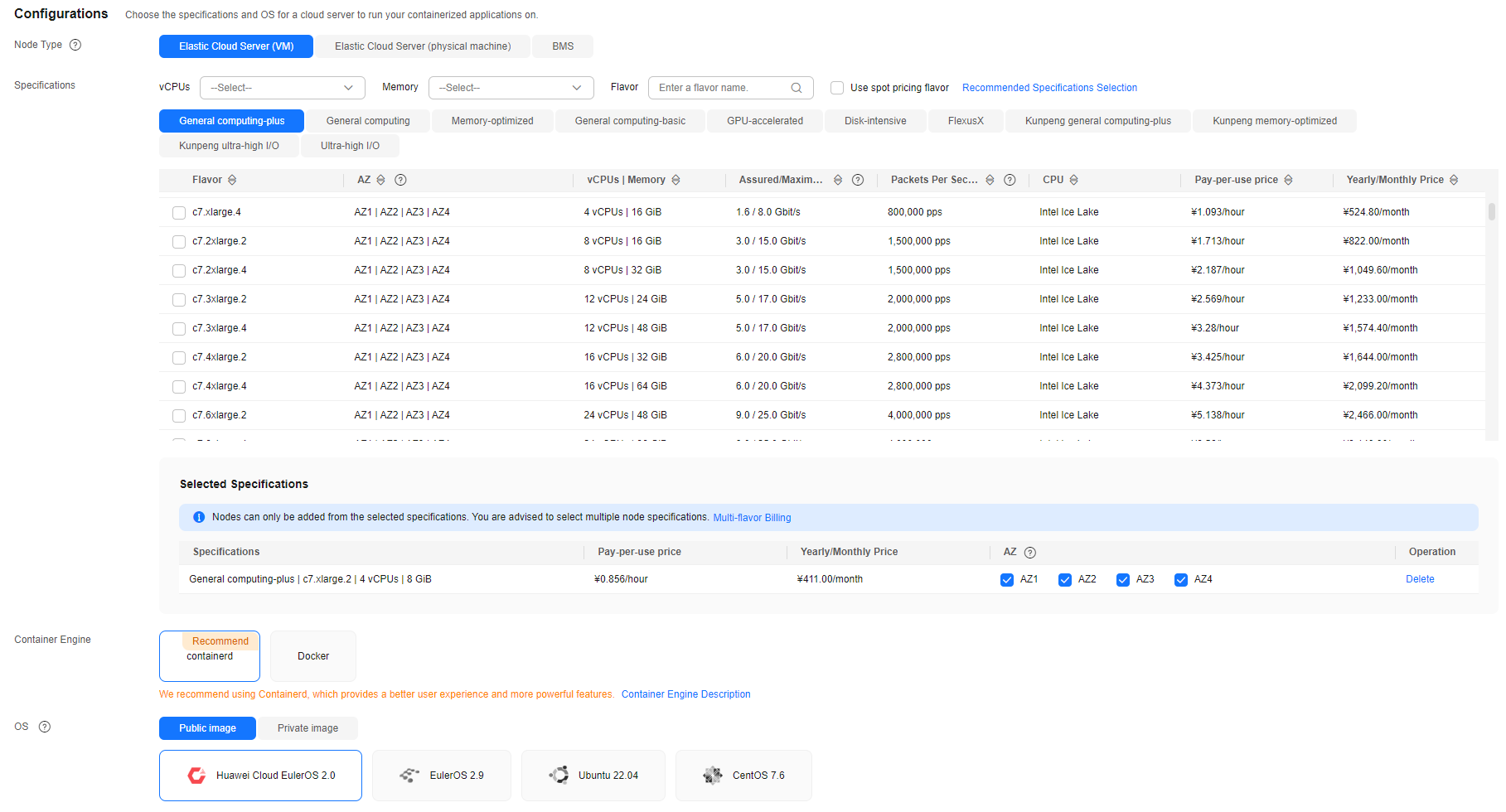Click the EulerOS 2.9 logo icon

(409, 776)
